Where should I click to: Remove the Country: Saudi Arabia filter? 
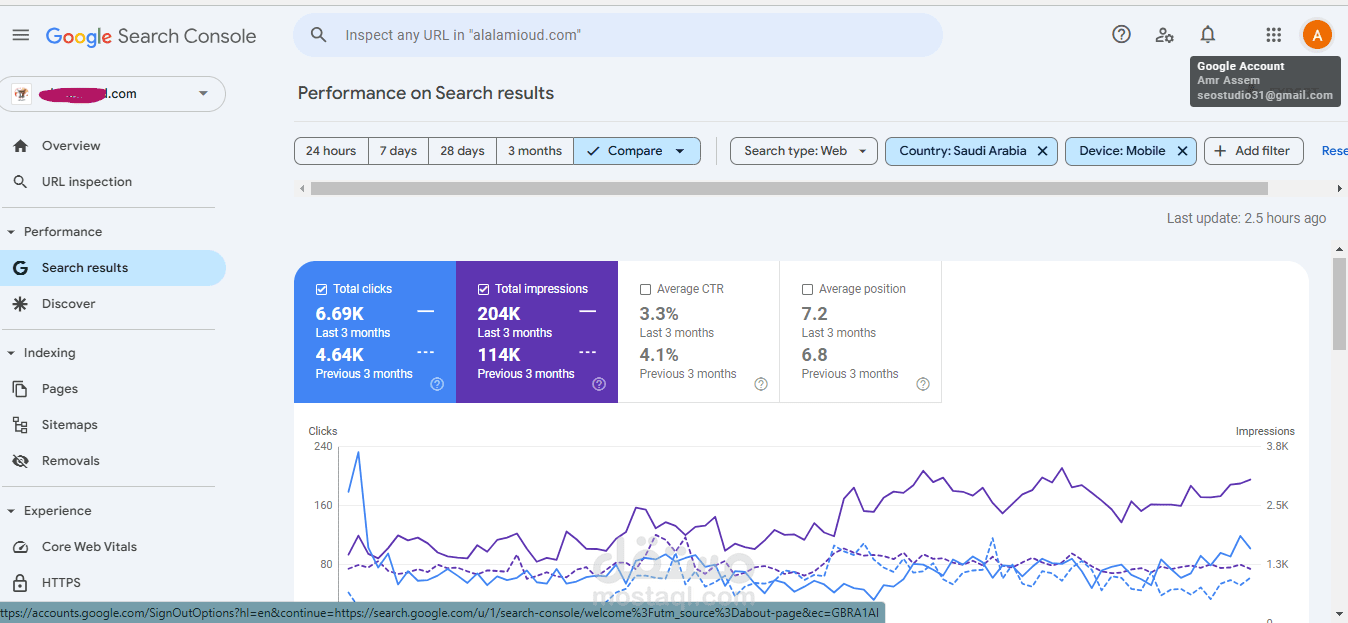(1042, 151)
